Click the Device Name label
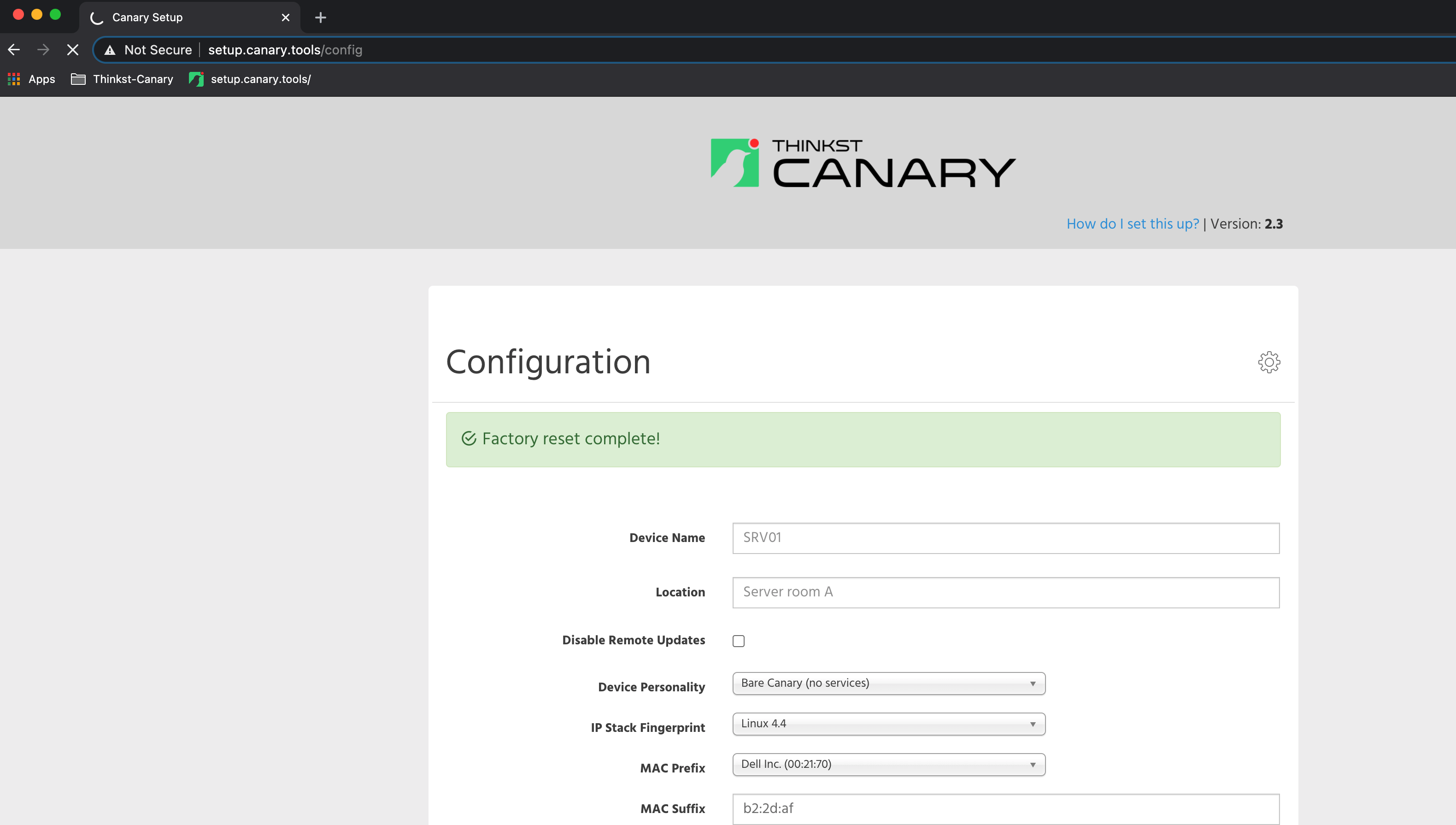Viewport: 1456px width, 825px height. [667, 538]
